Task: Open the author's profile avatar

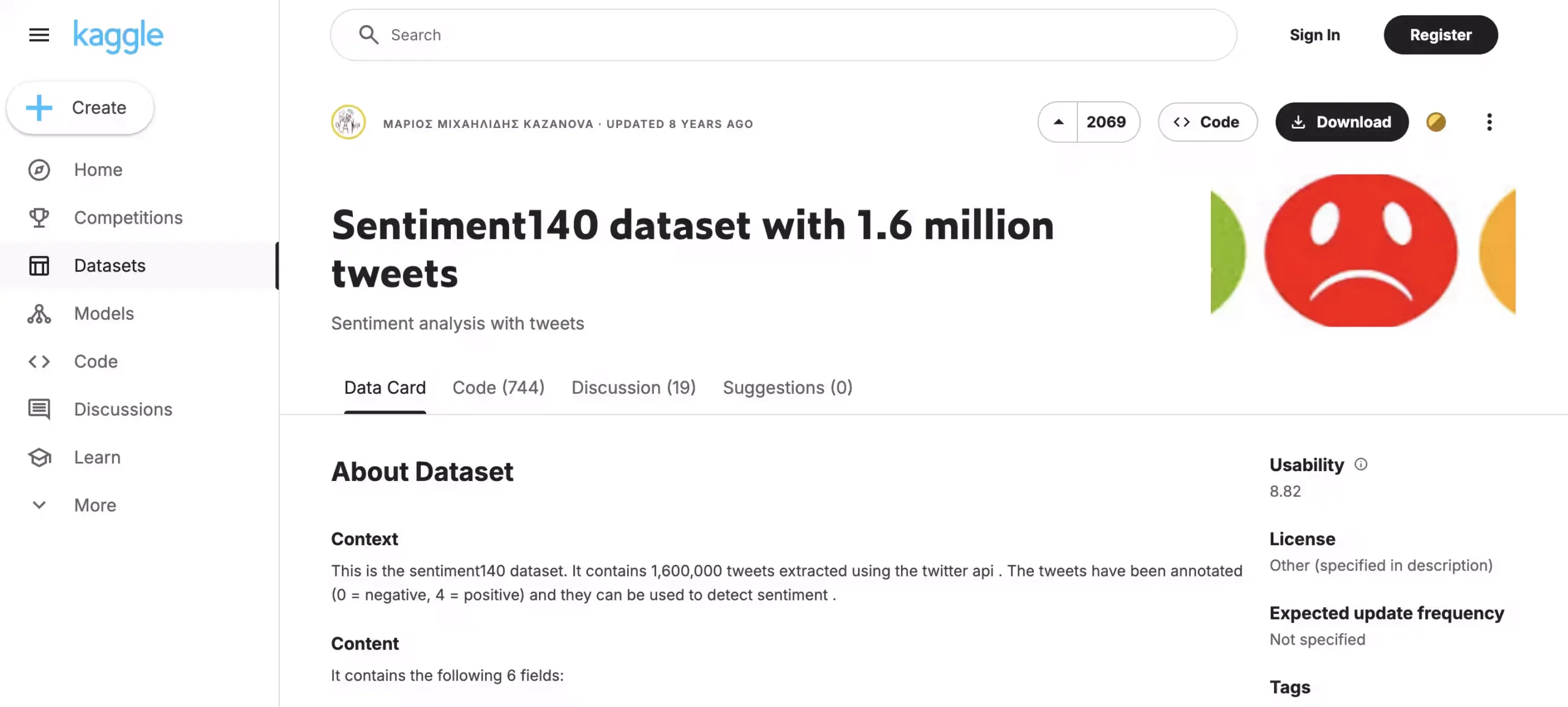Action: [349, 123]
